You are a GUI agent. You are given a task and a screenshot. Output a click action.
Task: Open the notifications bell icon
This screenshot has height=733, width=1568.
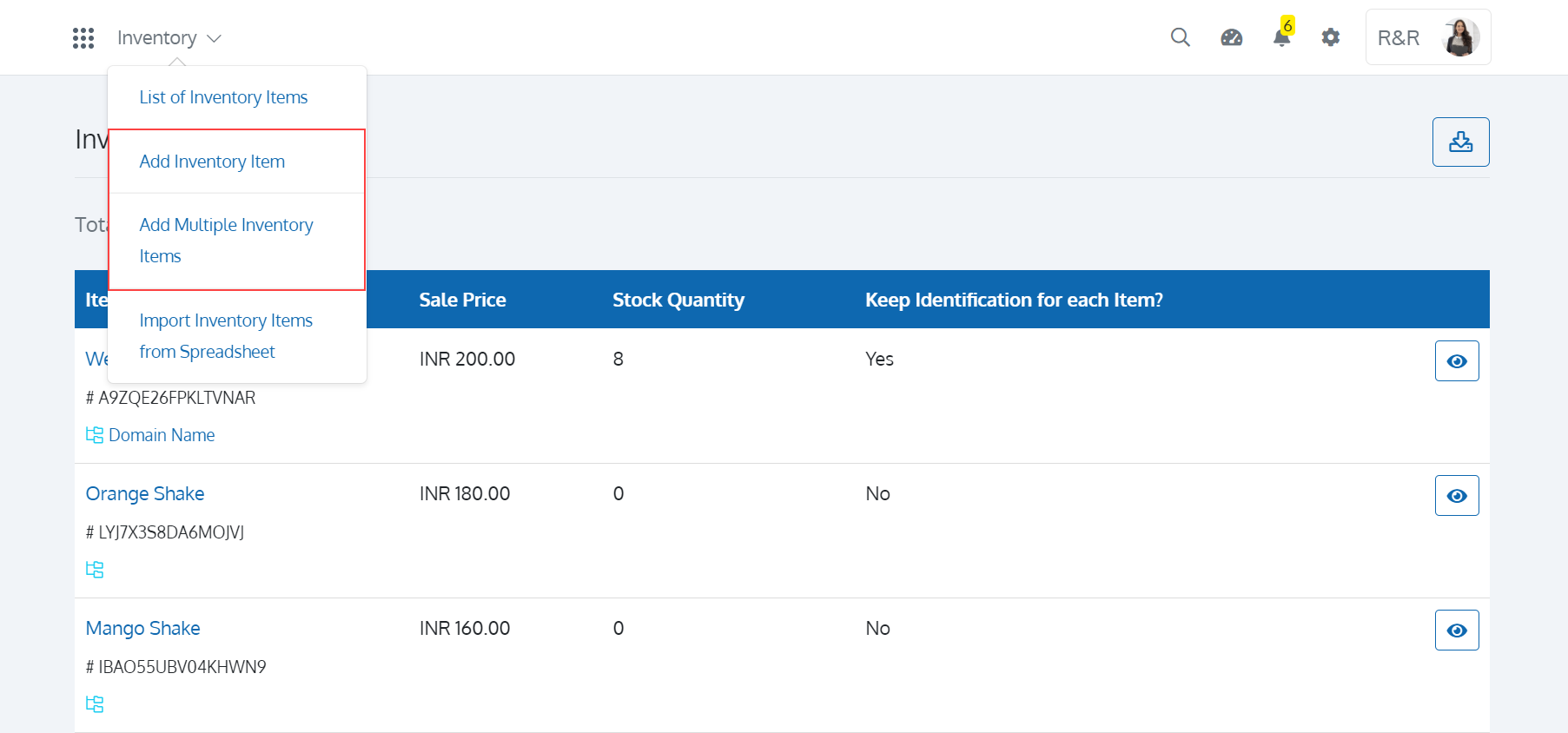click(1281, 37)
